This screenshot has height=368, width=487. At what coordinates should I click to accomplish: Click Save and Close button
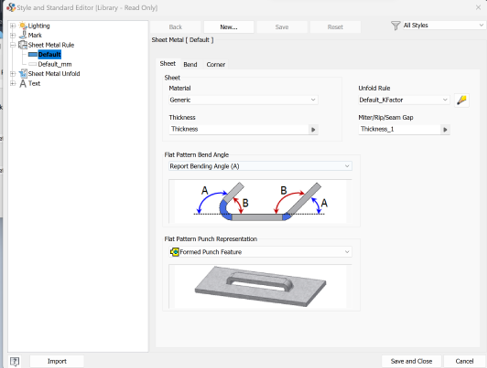click(x=411, y=361)
